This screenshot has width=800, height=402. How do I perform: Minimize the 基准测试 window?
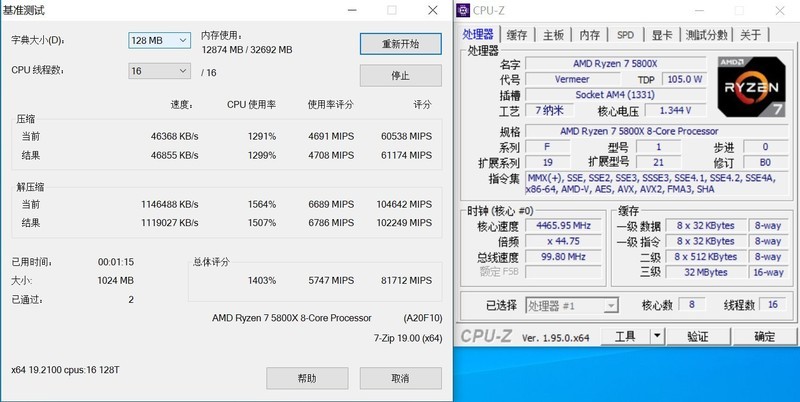[x=352, y=10]
